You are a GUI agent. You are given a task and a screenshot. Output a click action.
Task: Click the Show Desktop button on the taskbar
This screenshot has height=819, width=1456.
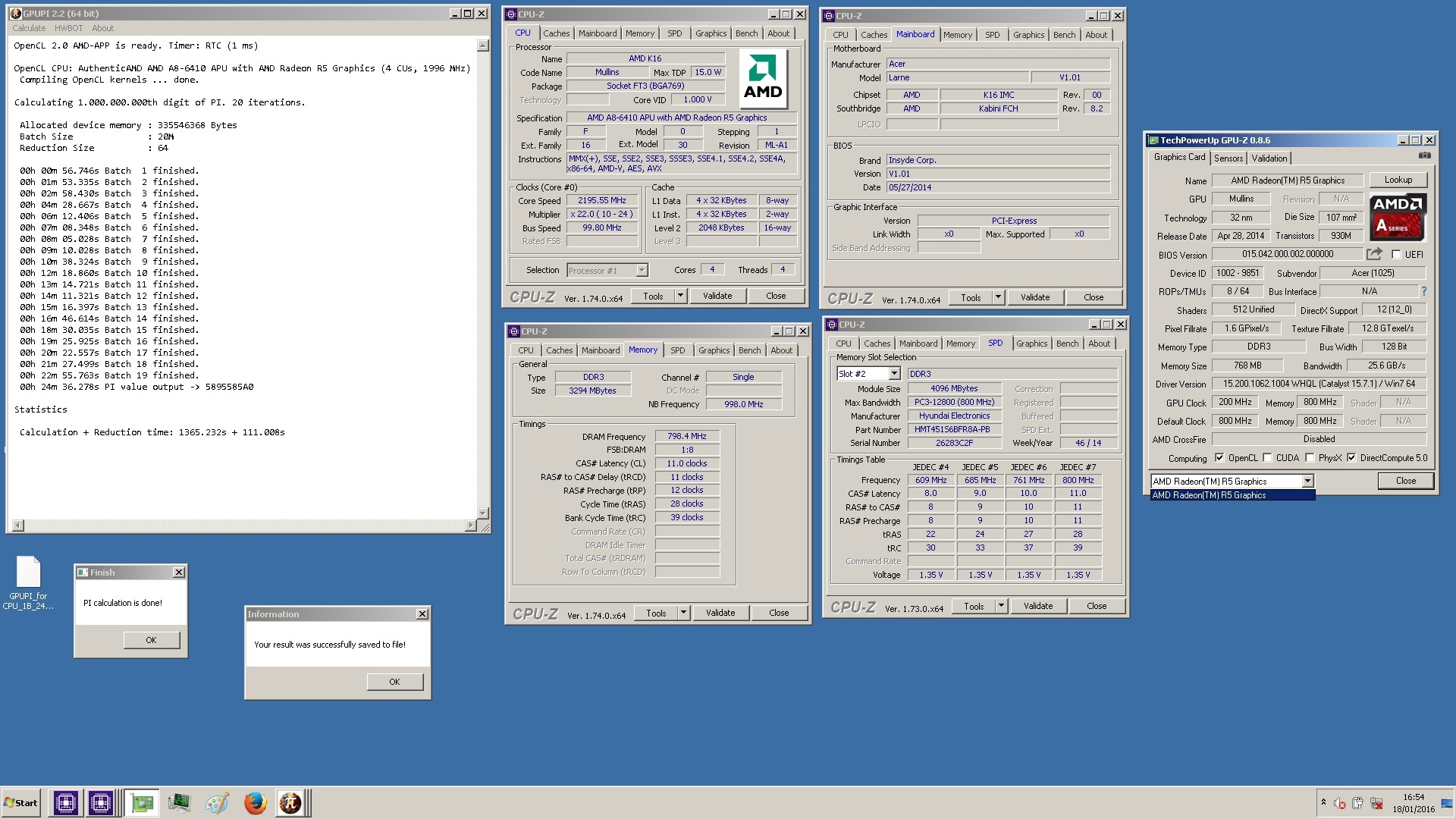tap(1448, 803)
